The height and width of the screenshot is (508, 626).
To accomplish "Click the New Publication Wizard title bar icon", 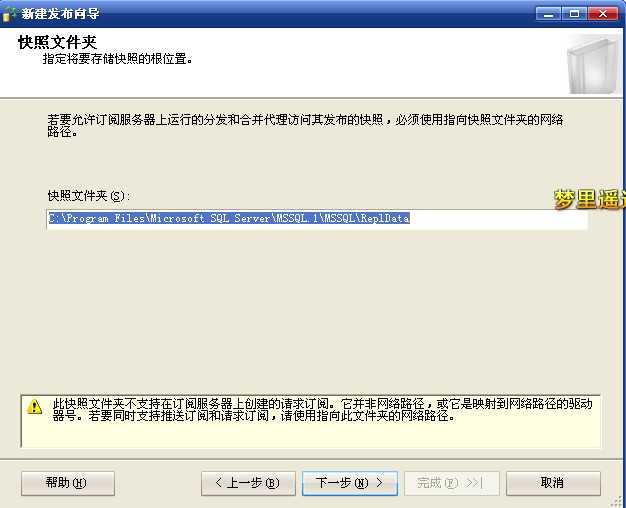I will 9,14.
